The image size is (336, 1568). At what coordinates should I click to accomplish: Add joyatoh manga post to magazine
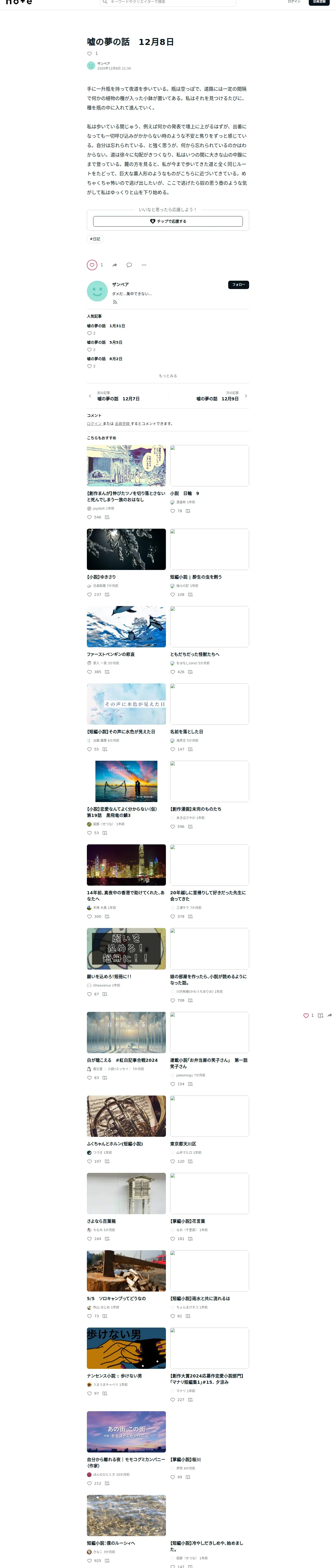tap(107, 517)
